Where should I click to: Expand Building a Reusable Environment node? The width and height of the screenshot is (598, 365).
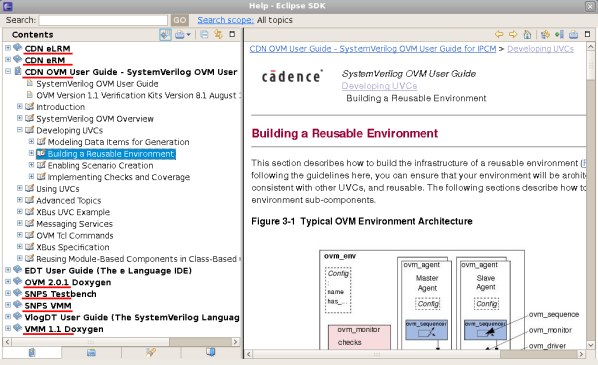point(31,153)
